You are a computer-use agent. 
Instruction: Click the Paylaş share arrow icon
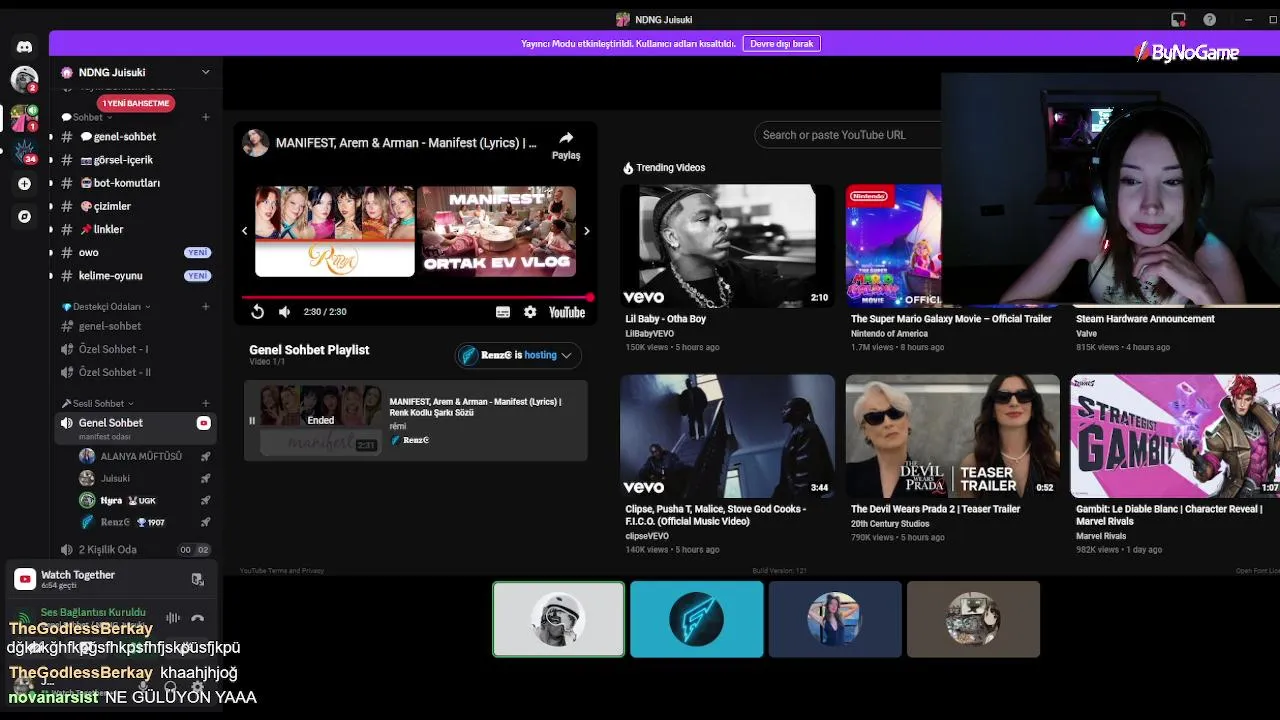click(566, 138)
